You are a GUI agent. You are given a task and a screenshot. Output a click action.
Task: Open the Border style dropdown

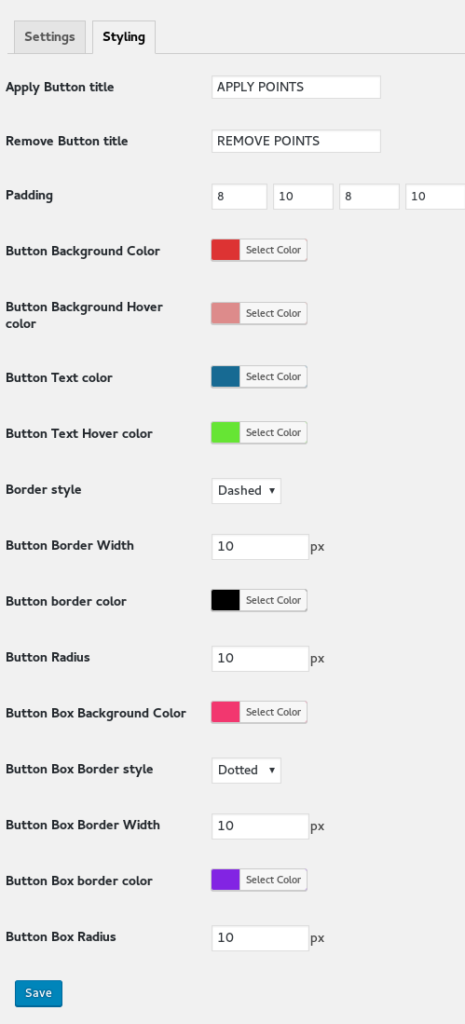click(246, 490)
